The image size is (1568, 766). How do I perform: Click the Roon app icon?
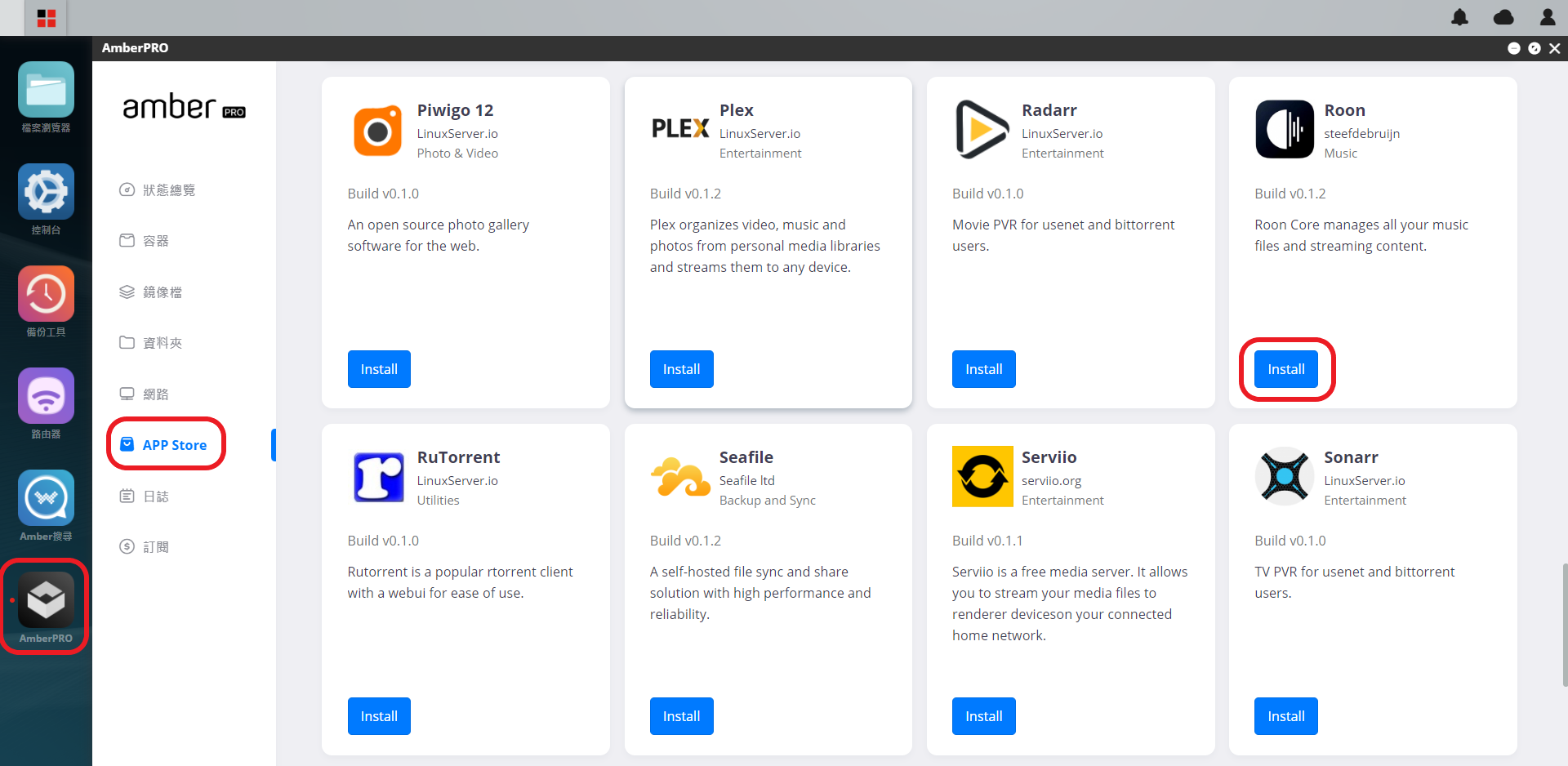point(1285,129)
